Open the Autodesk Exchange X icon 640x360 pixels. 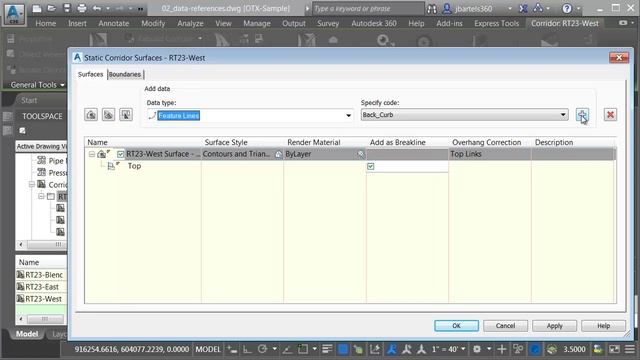[x=523, y=8]
